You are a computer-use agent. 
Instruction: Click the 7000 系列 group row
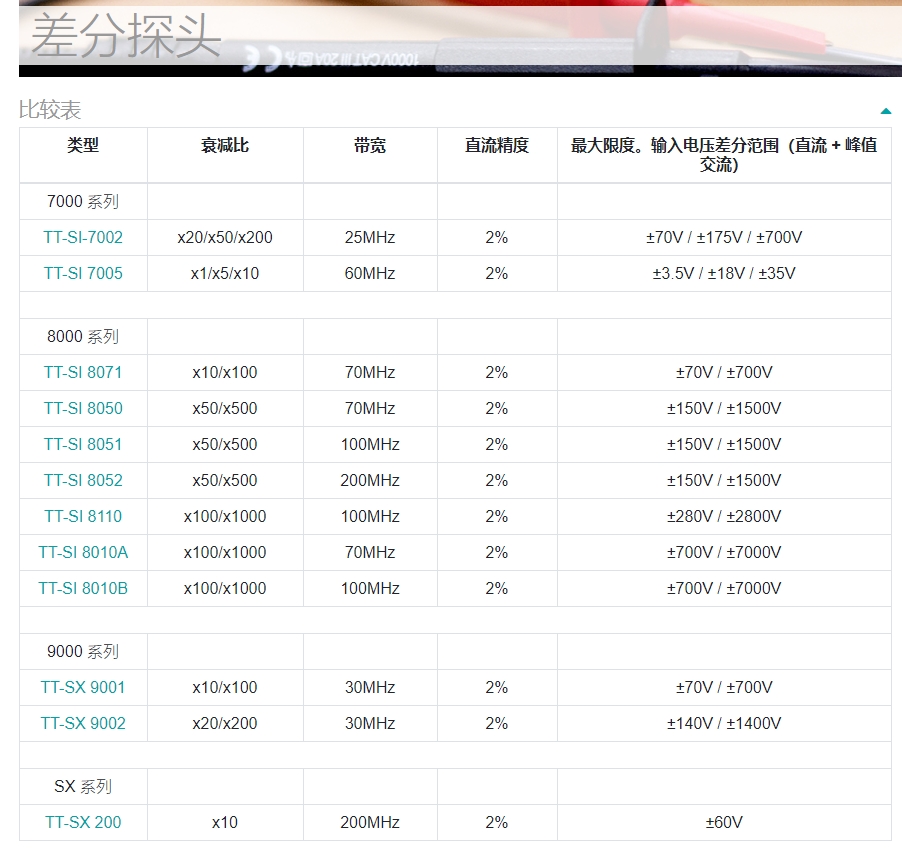pos(83,201)
